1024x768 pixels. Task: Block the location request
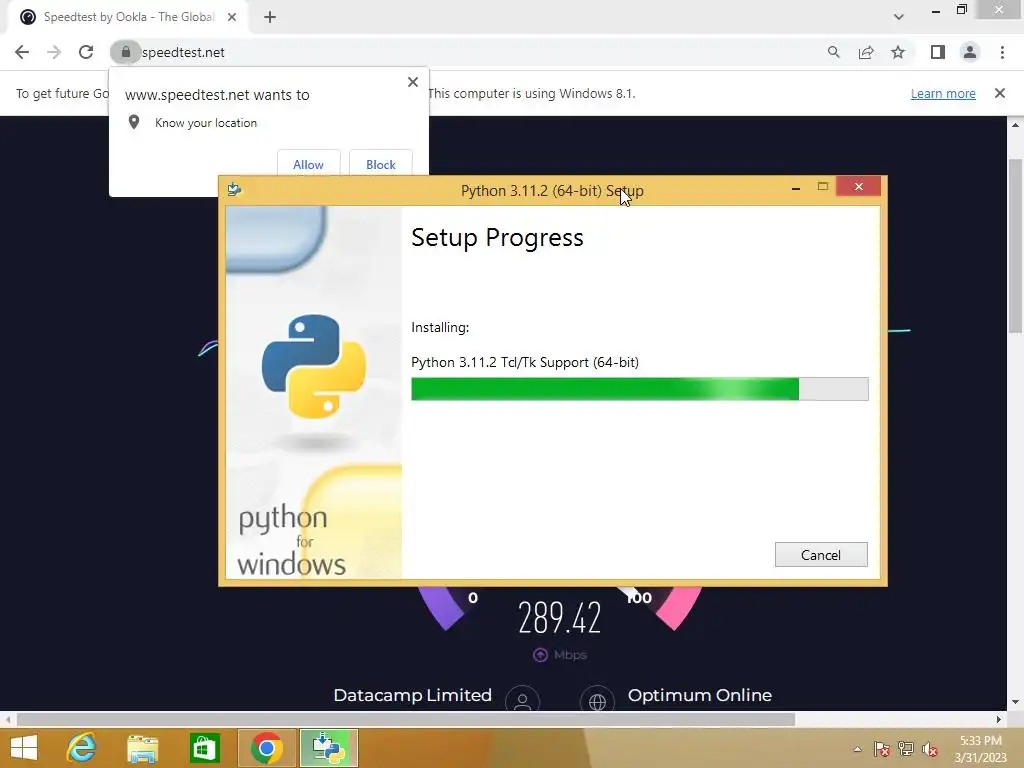(381, 165)
